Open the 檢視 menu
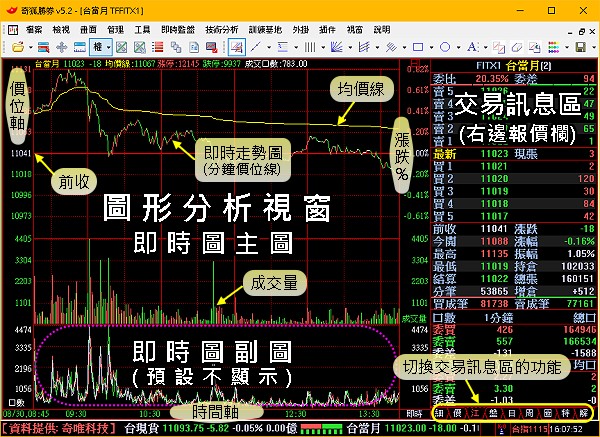 tap(61, 29)
